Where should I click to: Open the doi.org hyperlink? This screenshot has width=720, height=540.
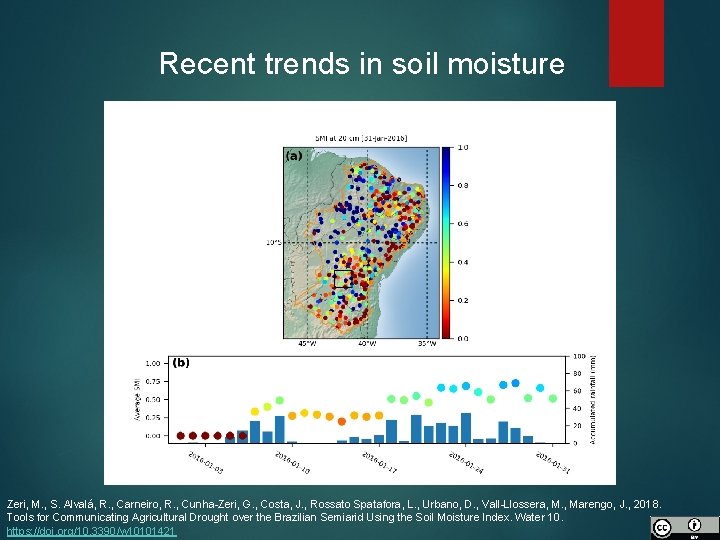[x=91, y=532]
